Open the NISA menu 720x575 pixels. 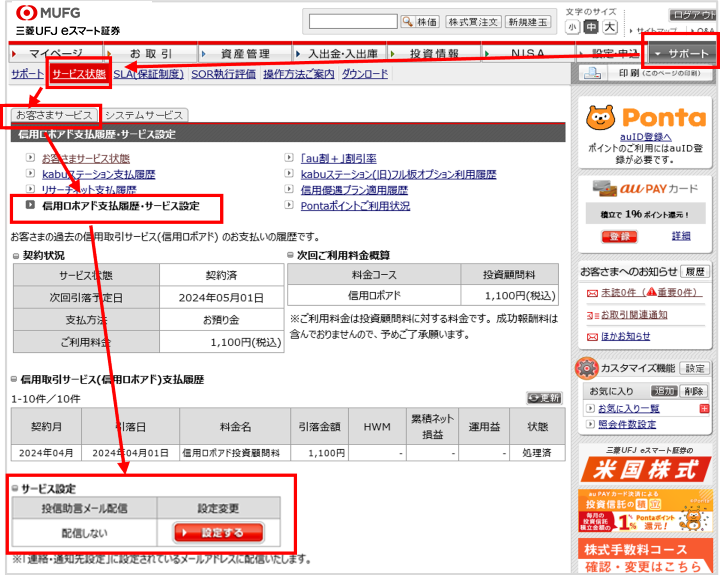point(529,53)
